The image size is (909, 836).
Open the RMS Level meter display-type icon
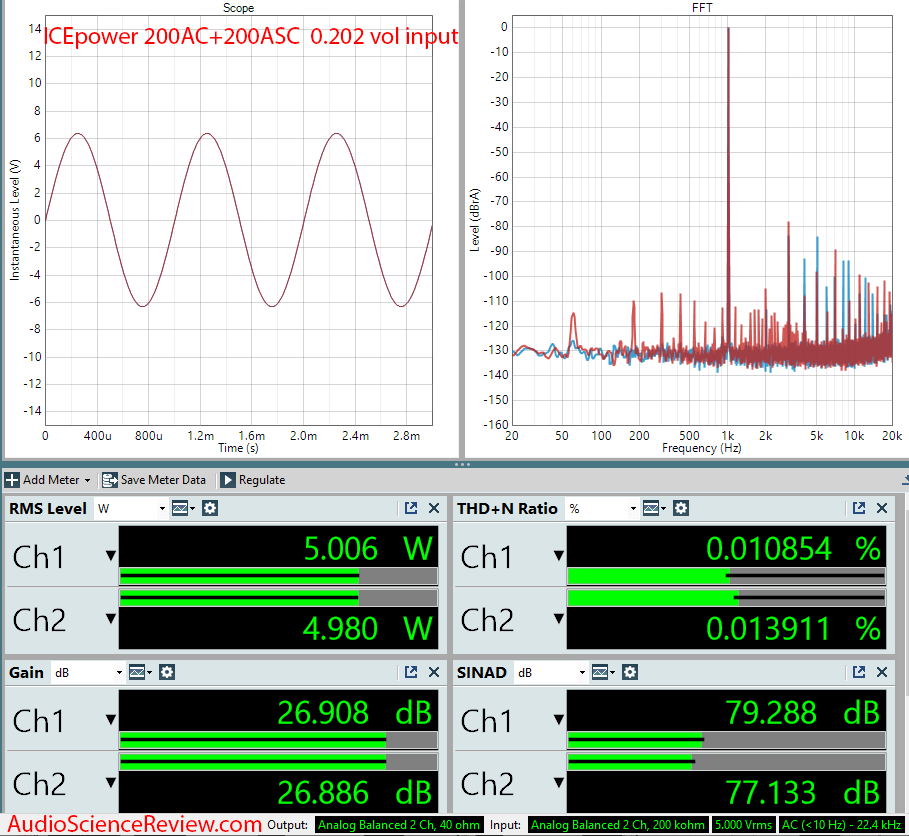183,508
